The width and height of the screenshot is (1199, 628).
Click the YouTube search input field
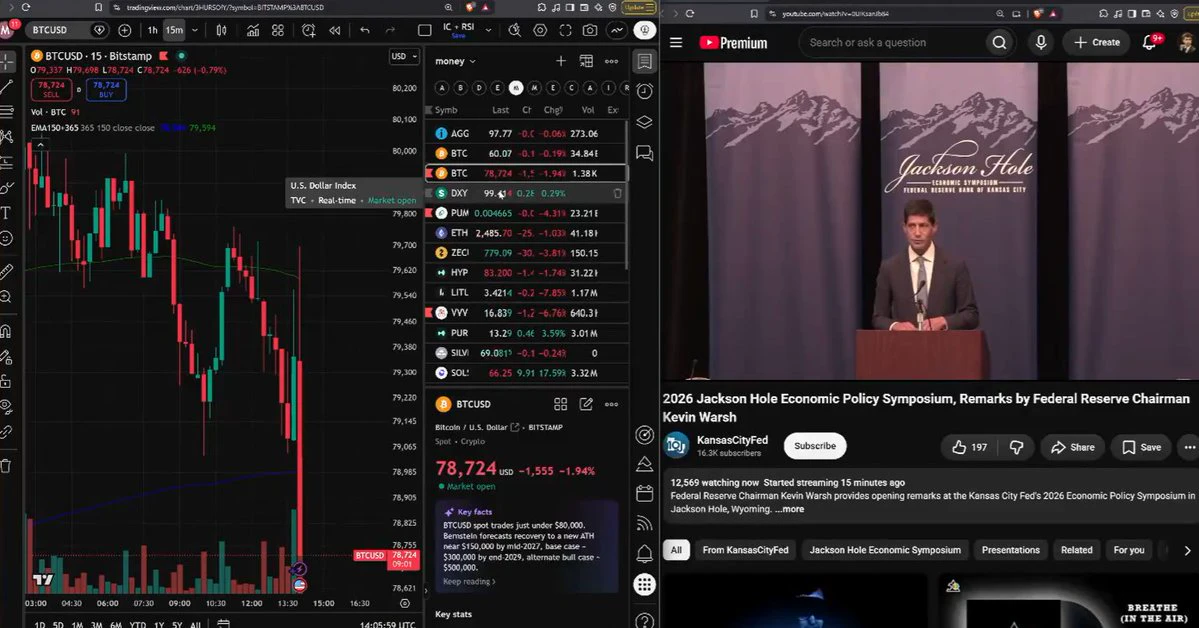[x=891, y=43]
